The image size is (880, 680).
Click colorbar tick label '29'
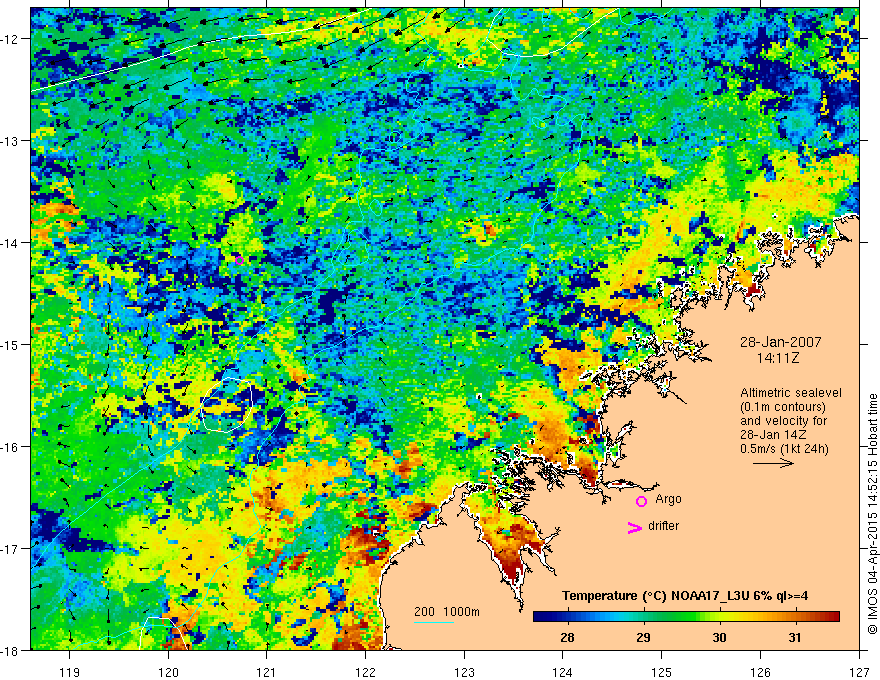tap(643, 637)
